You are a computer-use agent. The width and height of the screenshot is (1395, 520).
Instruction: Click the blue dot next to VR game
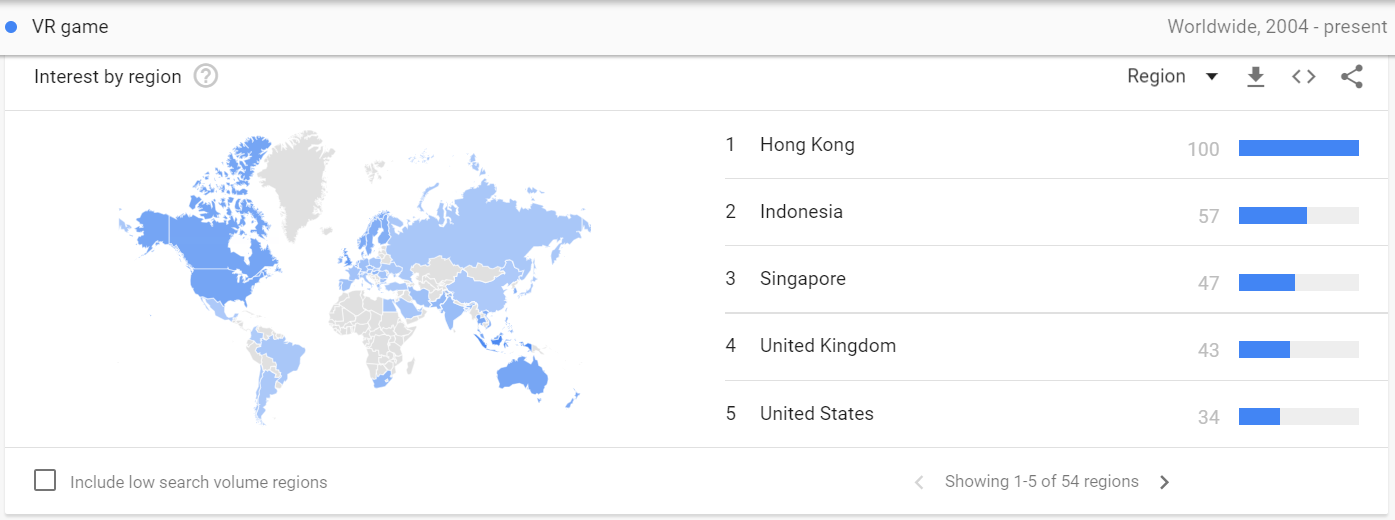[x=12, y=27]
